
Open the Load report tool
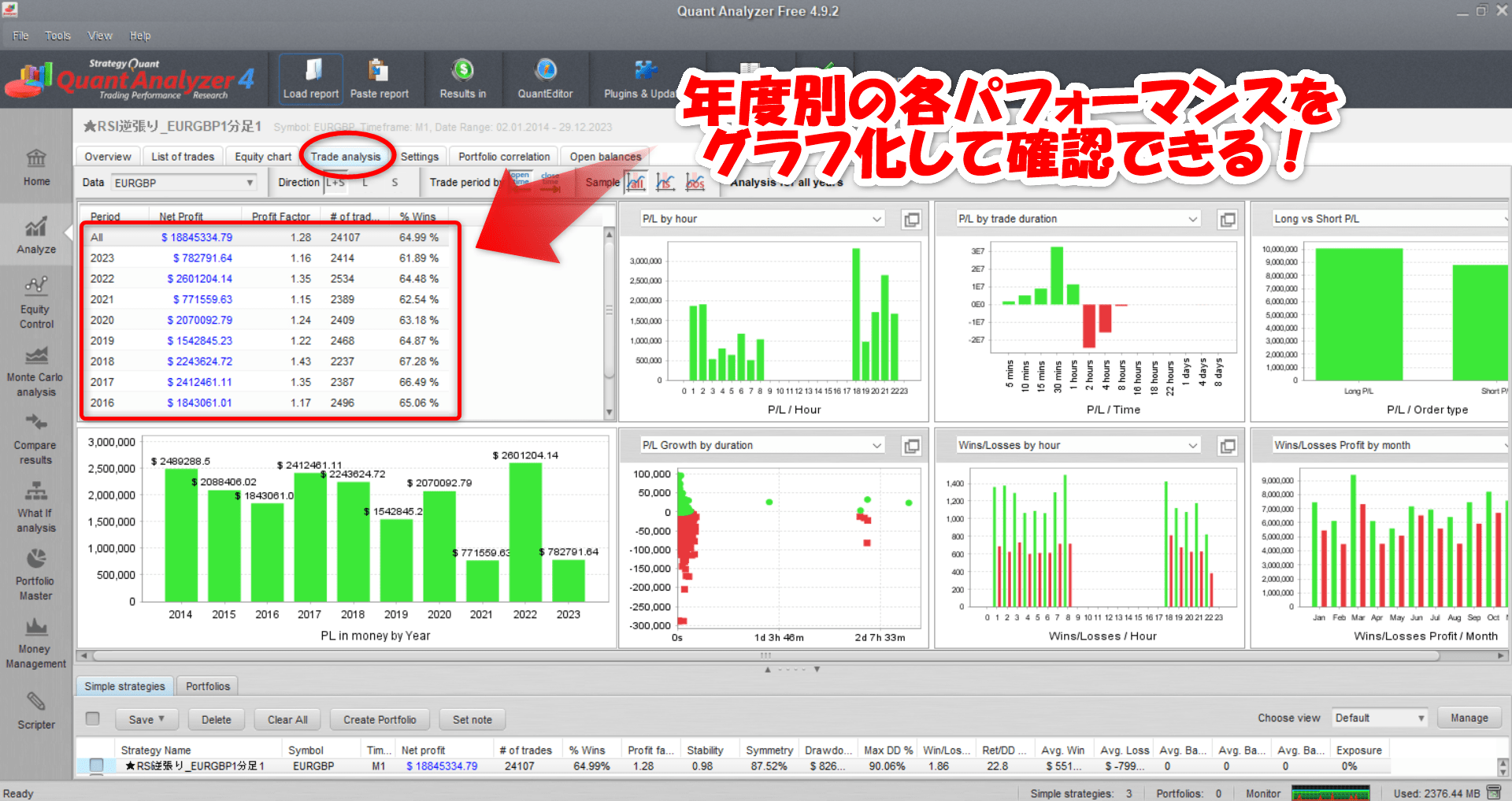(310, 79)
